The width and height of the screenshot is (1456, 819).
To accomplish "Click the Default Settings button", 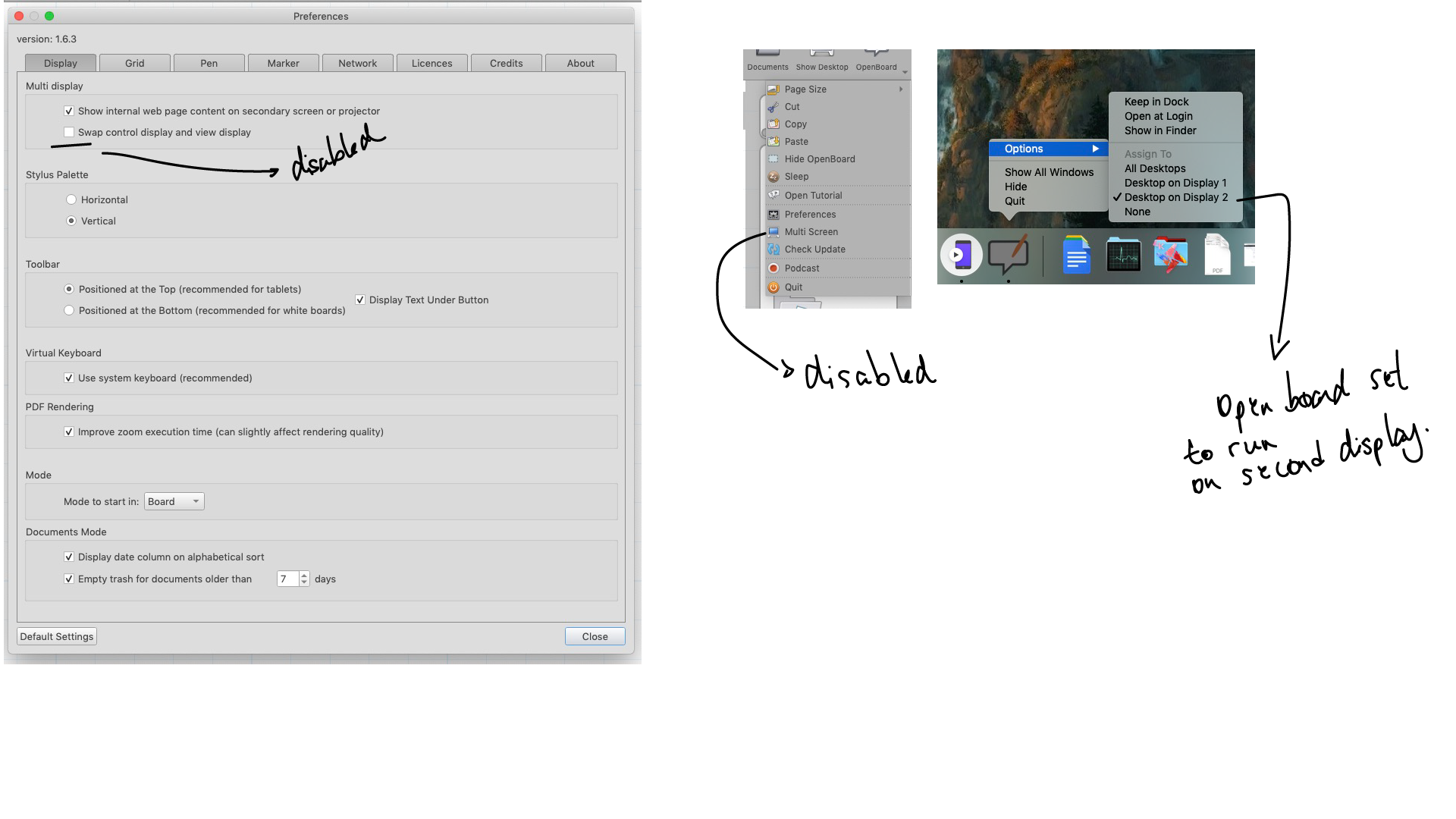I will point(56,636).
